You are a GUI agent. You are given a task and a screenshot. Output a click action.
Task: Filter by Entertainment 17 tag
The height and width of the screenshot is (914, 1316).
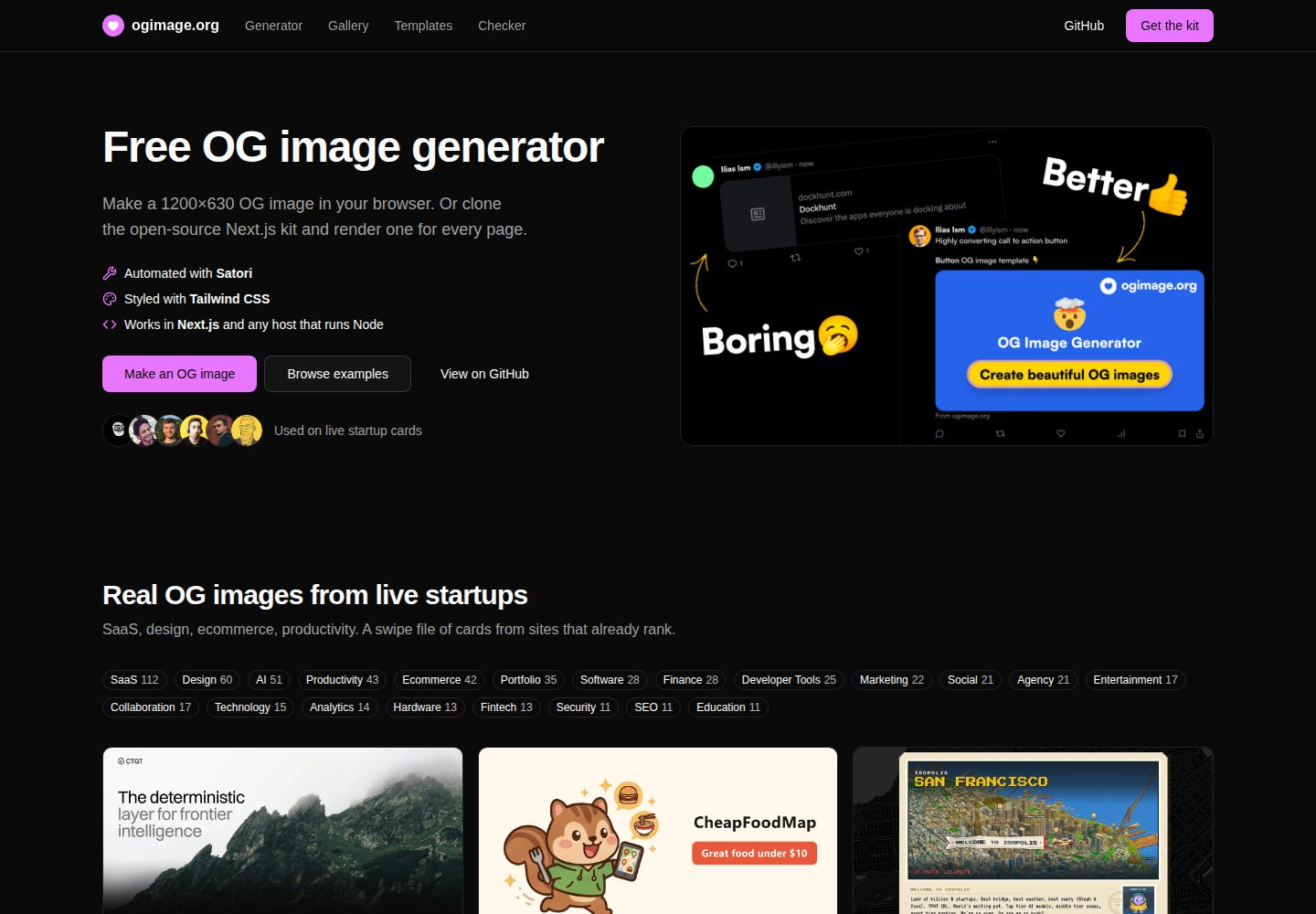tap(1135, 680)
